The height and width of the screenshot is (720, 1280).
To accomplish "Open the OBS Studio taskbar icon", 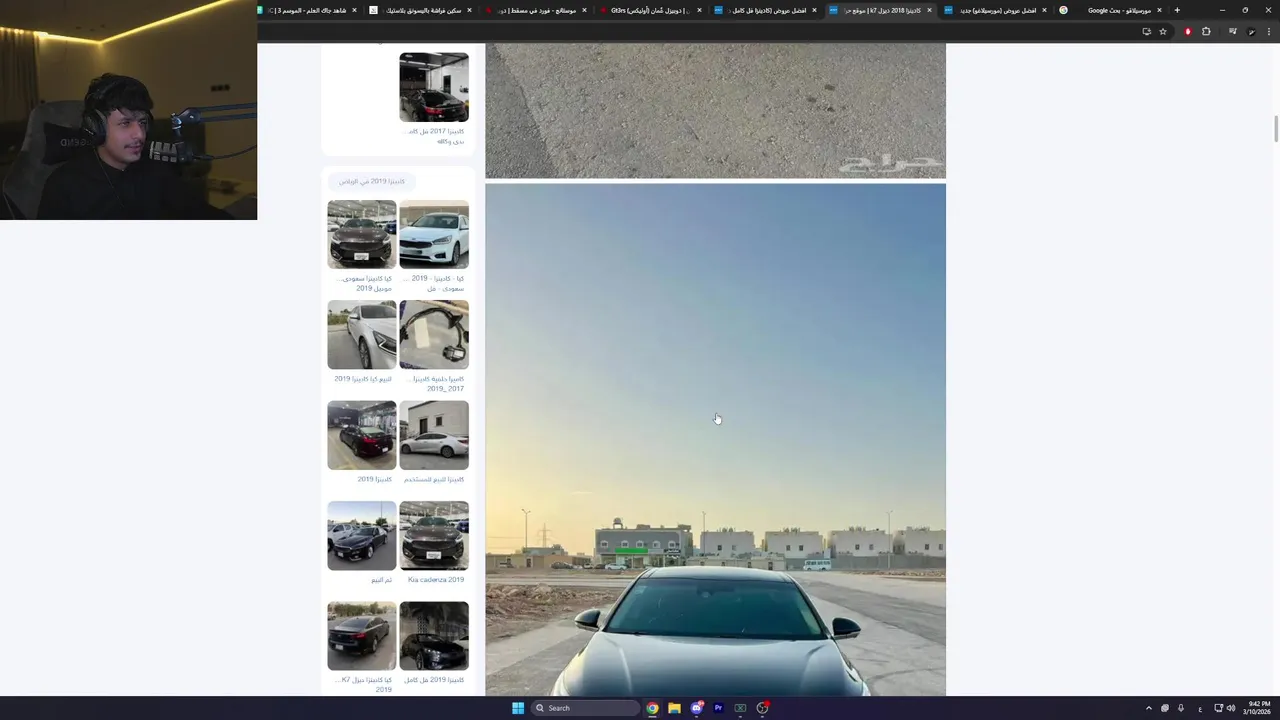I will pyautogui.click(x=762, y=708).
